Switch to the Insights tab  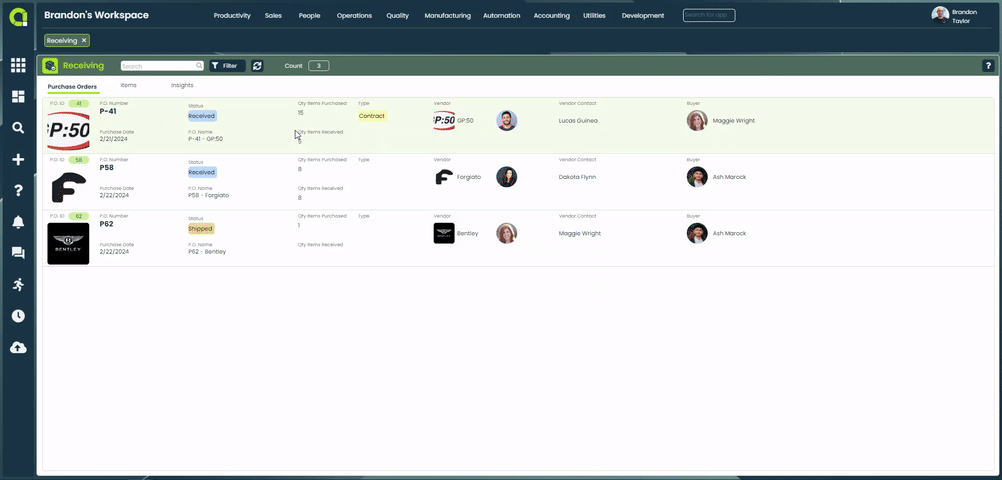[182, 85]
